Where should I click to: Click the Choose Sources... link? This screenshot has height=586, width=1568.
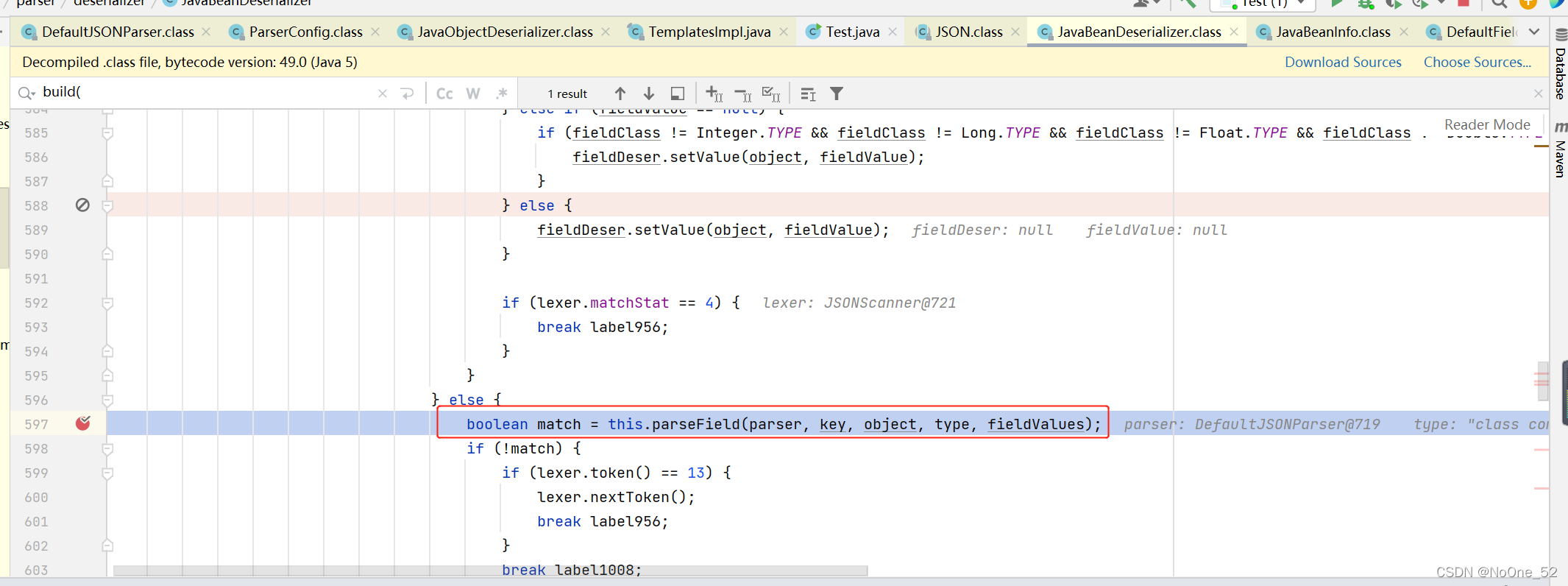click(1477, 63)
